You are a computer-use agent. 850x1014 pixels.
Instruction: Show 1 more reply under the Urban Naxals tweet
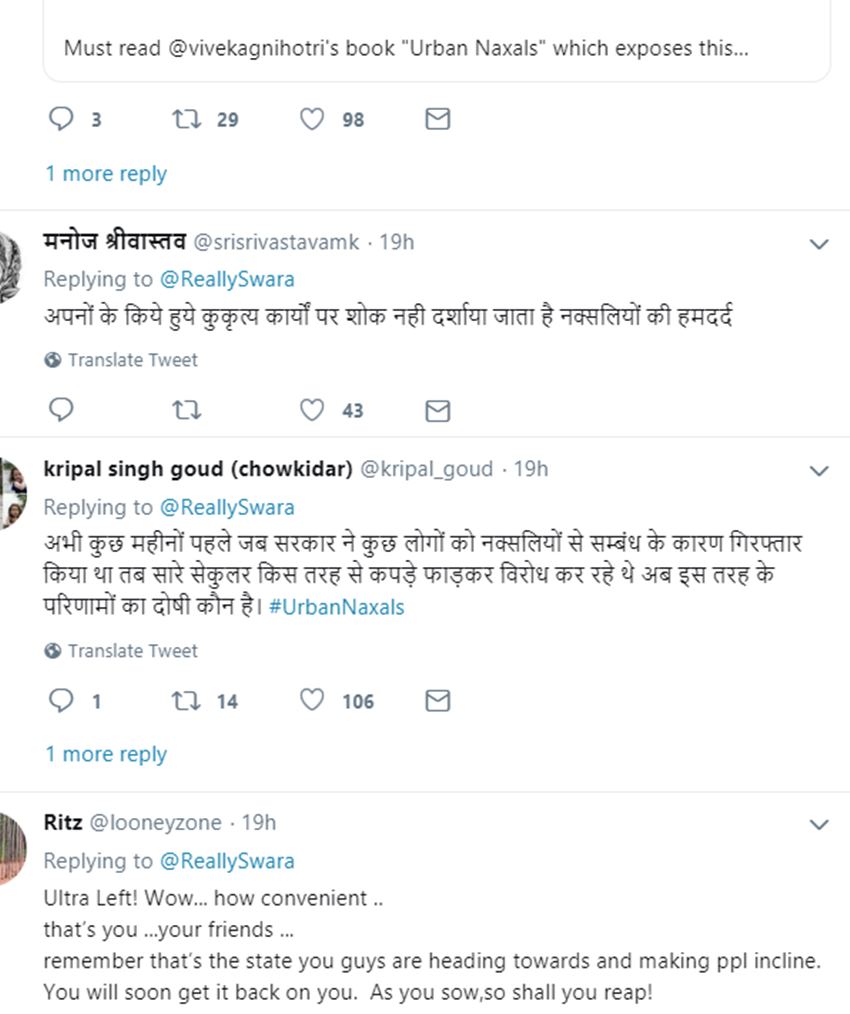106,174
